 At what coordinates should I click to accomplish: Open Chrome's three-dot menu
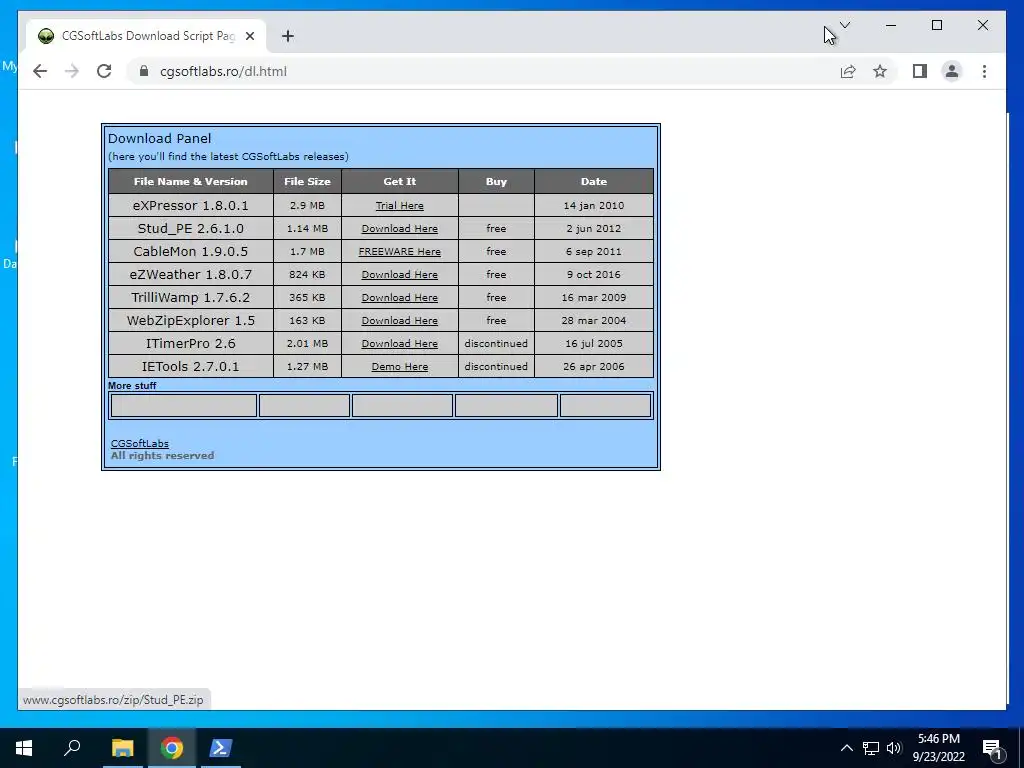984,71
